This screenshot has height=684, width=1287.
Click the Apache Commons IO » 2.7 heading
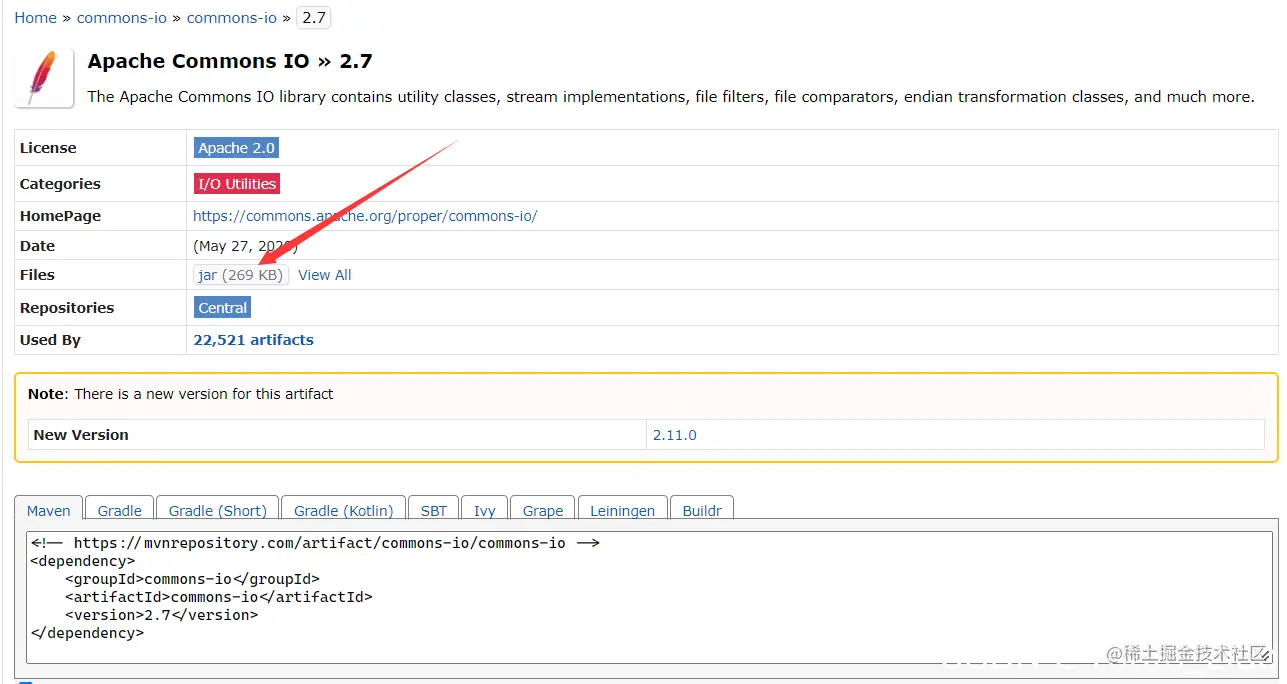(230, 61)
